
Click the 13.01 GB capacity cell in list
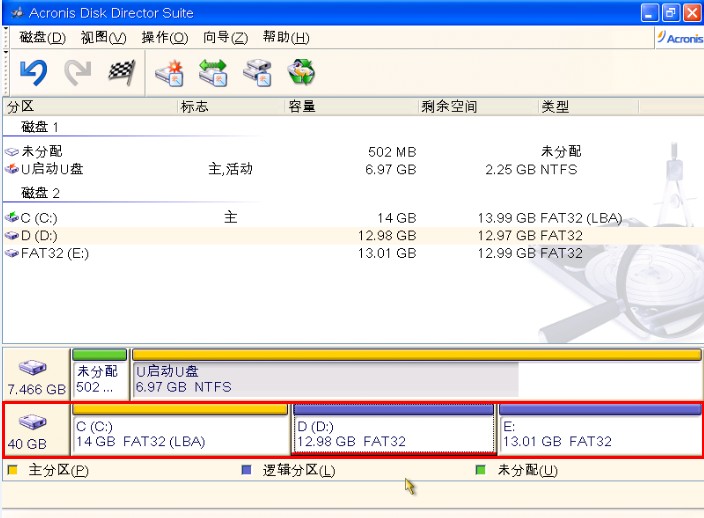click(x=387, y=253)
